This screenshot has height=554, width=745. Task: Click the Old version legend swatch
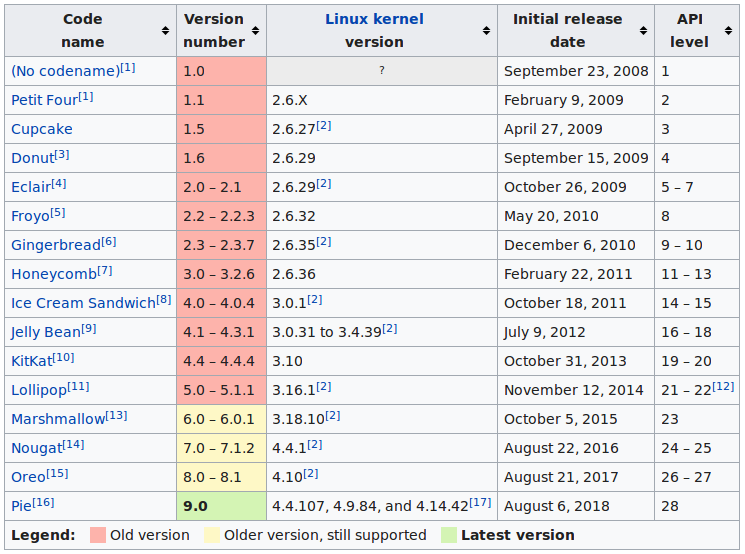tap(98, 535)
